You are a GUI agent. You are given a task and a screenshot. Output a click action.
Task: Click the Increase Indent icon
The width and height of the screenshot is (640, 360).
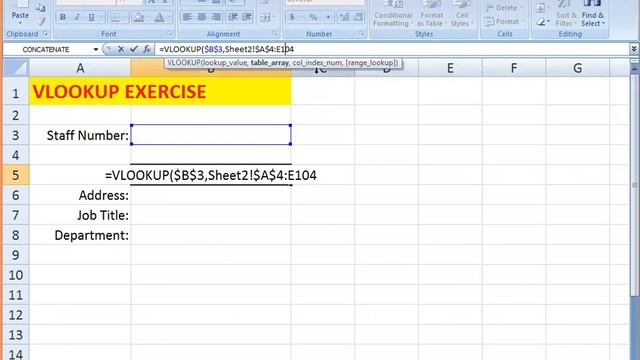(x=247, y=17)
